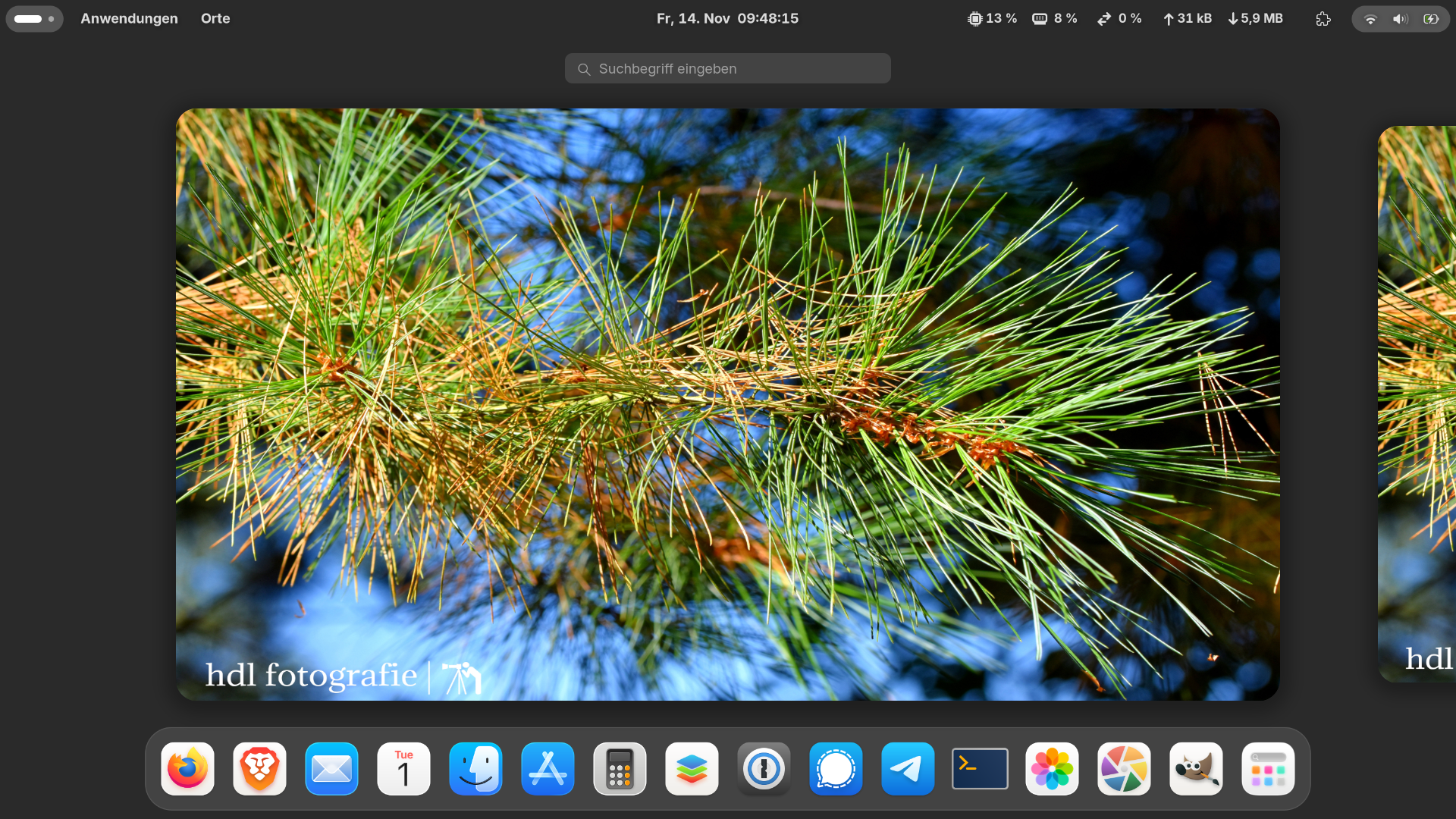
Task: Open GIMP image editor
Action: 1196,769
